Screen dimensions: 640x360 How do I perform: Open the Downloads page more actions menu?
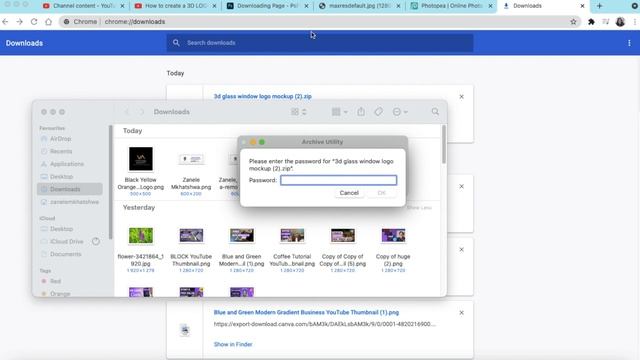[629, 43]
